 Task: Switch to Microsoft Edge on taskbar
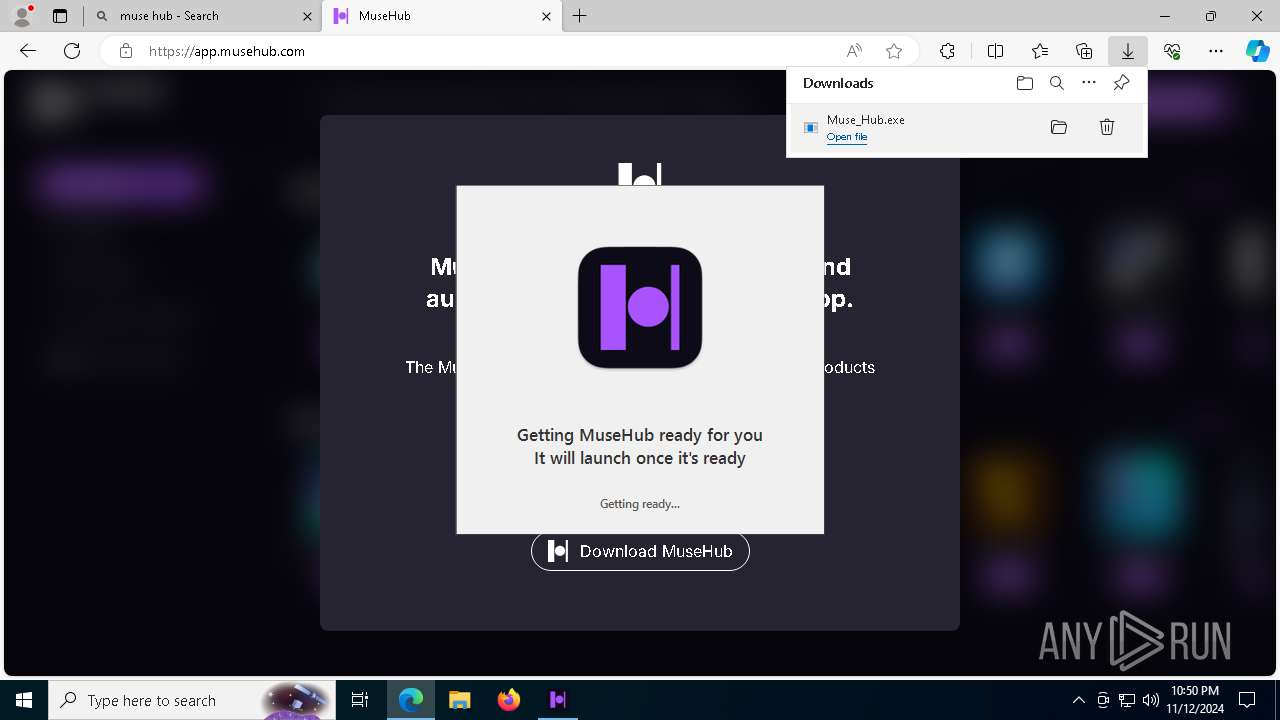(x=411, y=700)
